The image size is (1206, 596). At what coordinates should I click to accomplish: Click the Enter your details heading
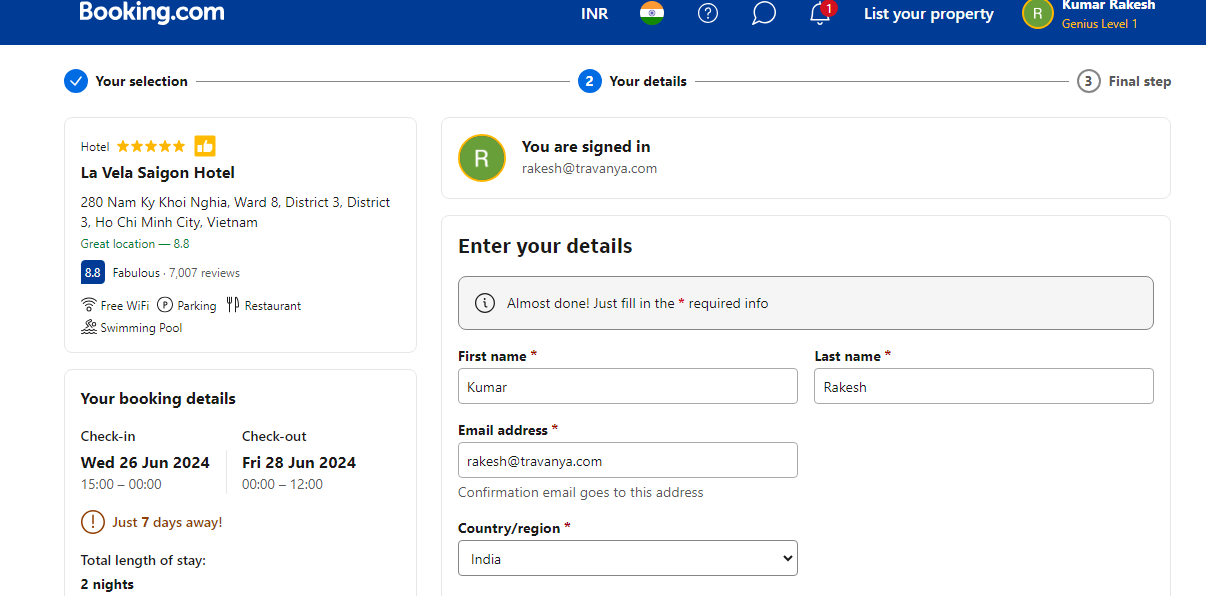click(x=545, y=246)
